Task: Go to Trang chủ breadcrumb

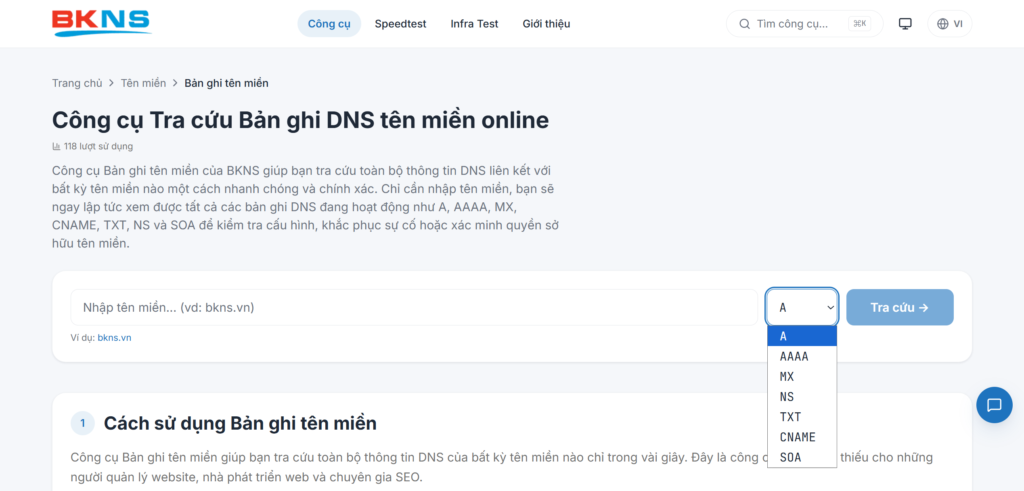Action: [77, 83]
